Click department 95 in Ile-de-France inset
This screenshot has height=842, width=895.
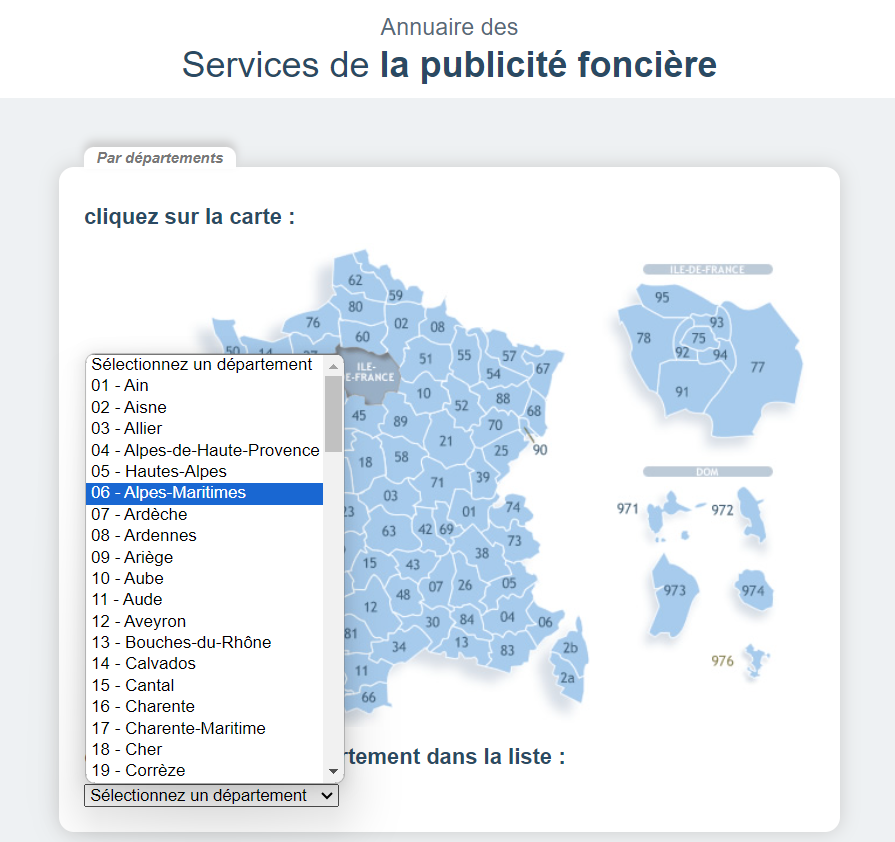pyautogui.click(x=662, y=297)
